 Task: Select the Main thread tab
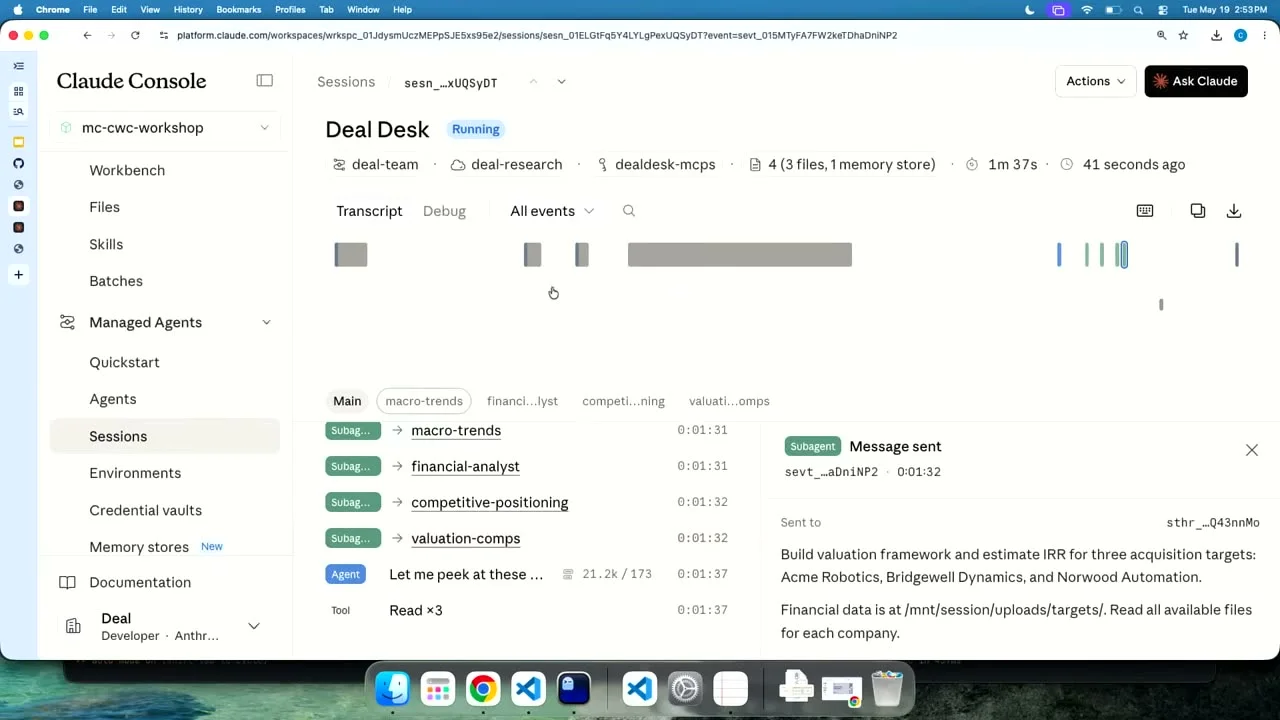[347, 401]
